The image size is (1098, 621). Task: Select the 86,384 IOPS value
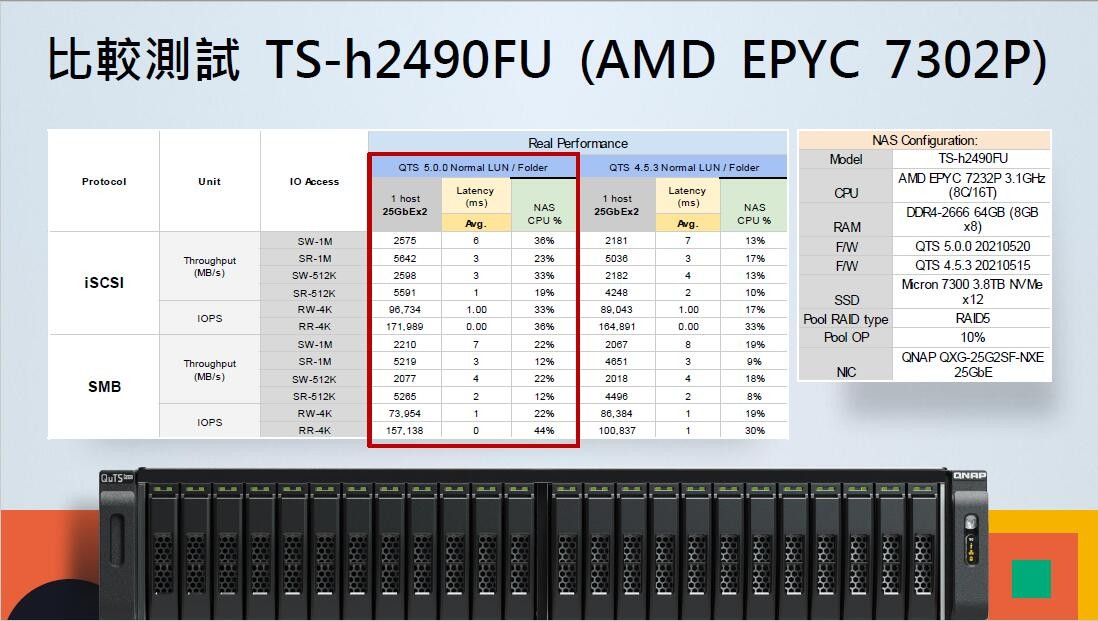pos(616,413)
